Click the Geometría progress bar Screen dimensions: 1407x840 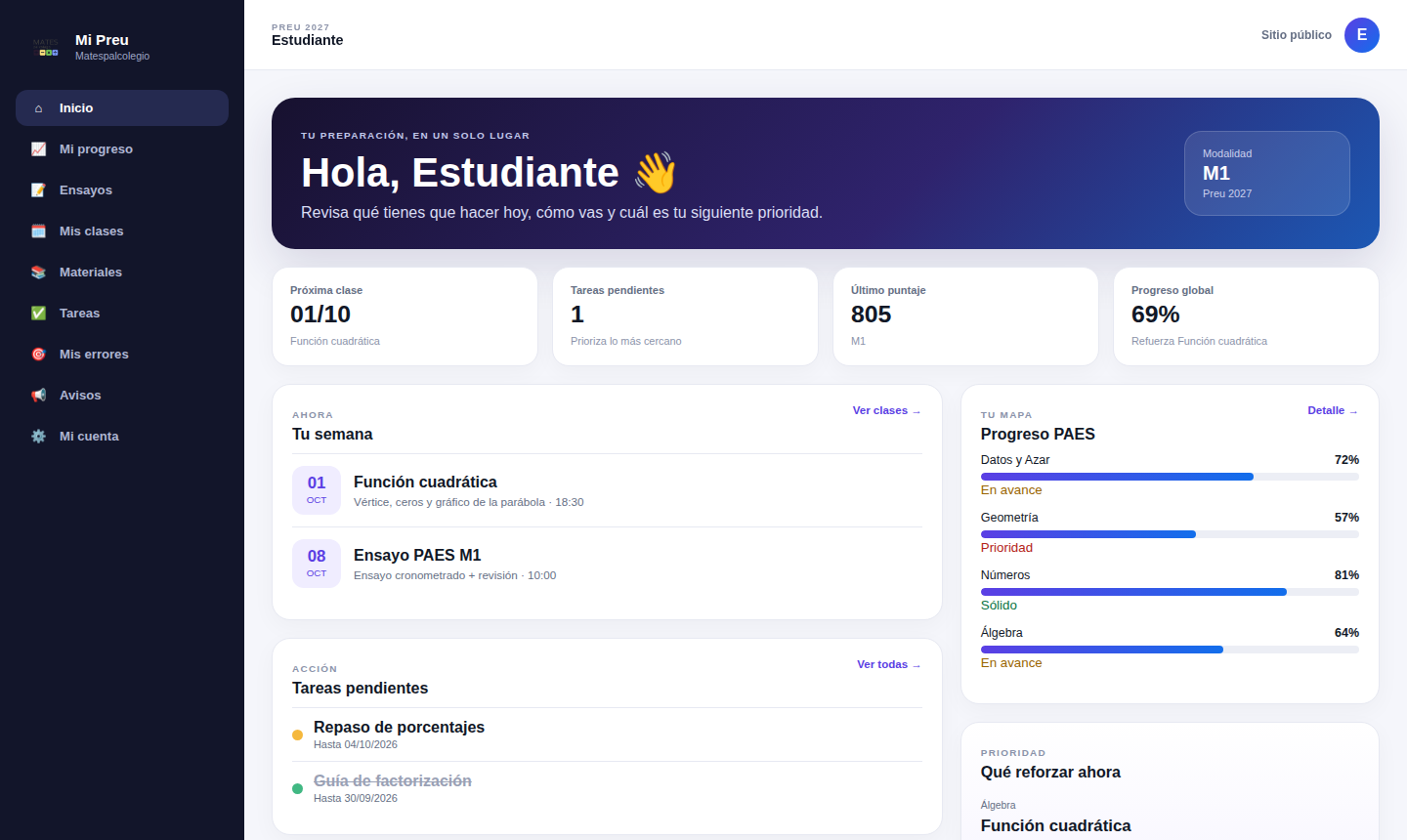(1170, 534)
